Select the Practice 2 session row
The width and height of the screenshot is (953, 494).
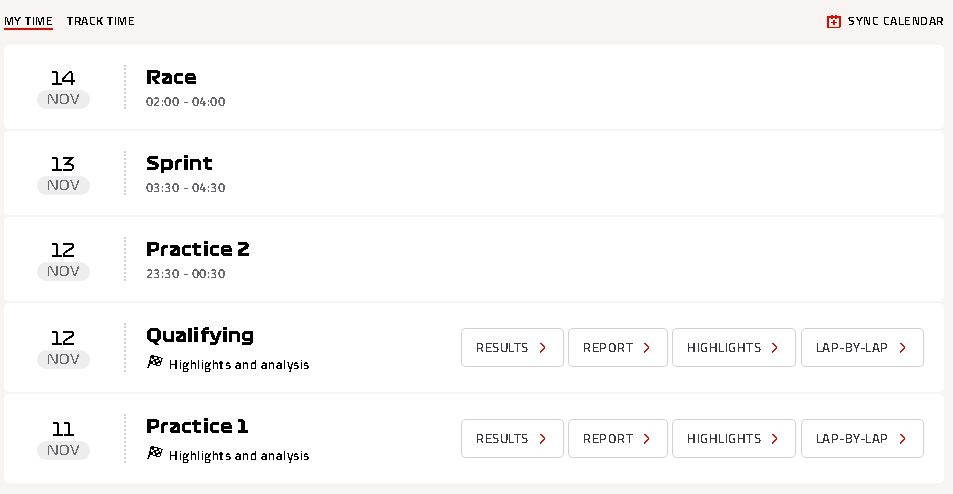pyautogui.click(x=473, y=259)
